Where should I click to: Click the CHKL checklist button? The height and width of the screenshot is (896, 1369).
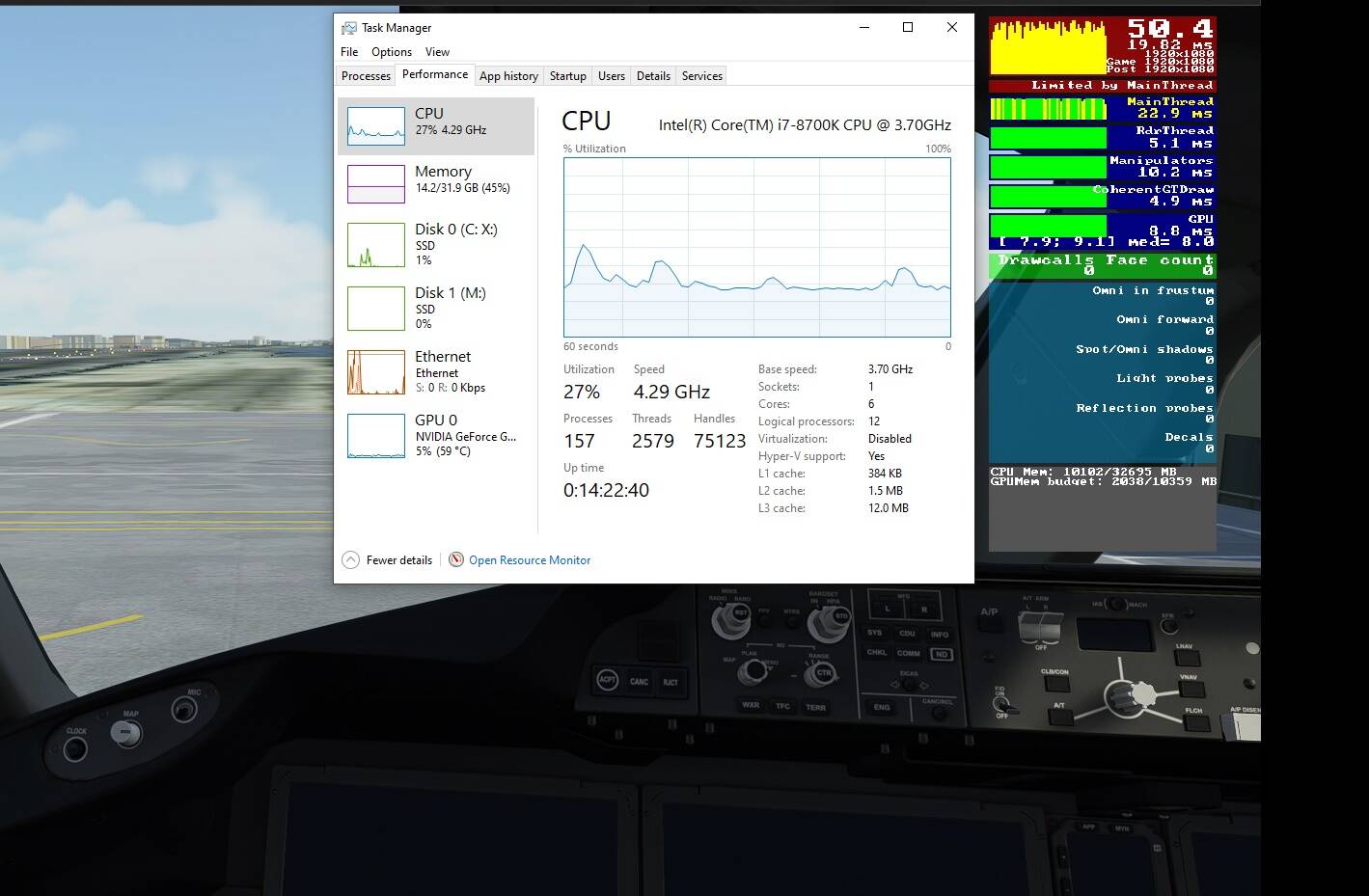876,653
